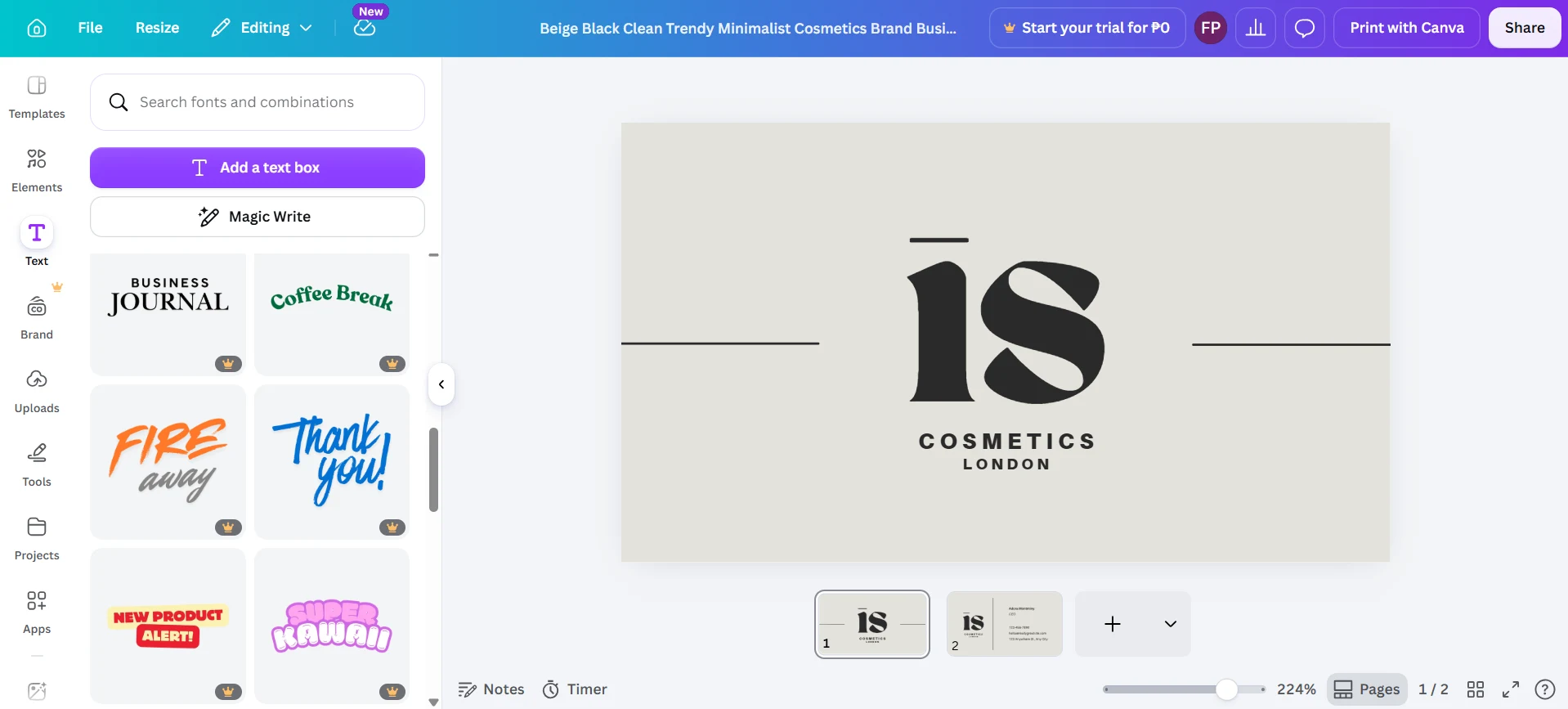Open the grid view icon
Screen dimensions: 1568x709
[x=1476, y=689]
